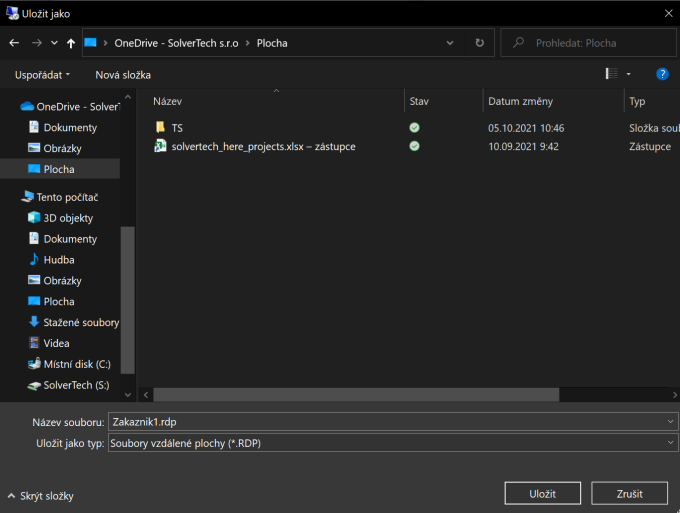Expand address bar history dropdown
The image size is (680, 513).
(x=450, y=43)
